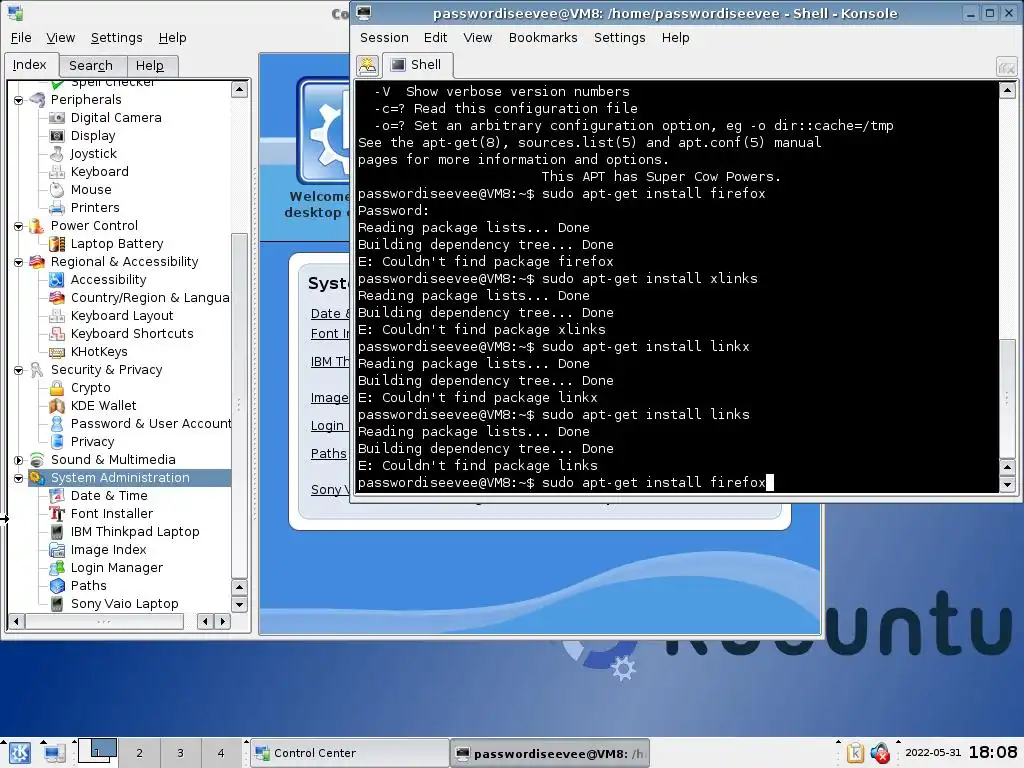
Task: Select the Privacy module icon
Action: 57,442
